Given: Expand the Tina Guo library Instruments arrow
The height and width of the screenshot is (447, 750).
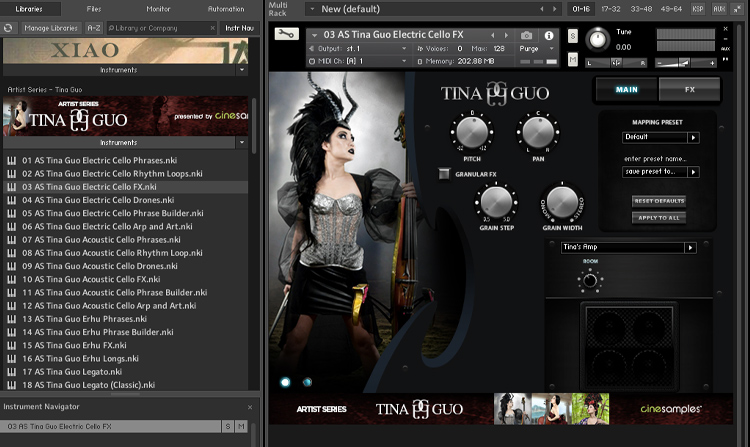Looking at the screenshot, I should coord(242,142).
